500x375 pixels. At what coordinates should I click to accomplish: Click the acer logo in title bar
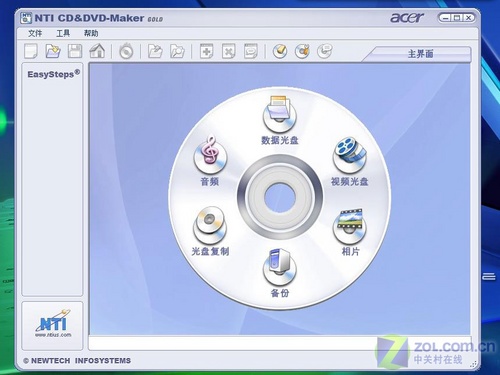(x=407, y=17)
